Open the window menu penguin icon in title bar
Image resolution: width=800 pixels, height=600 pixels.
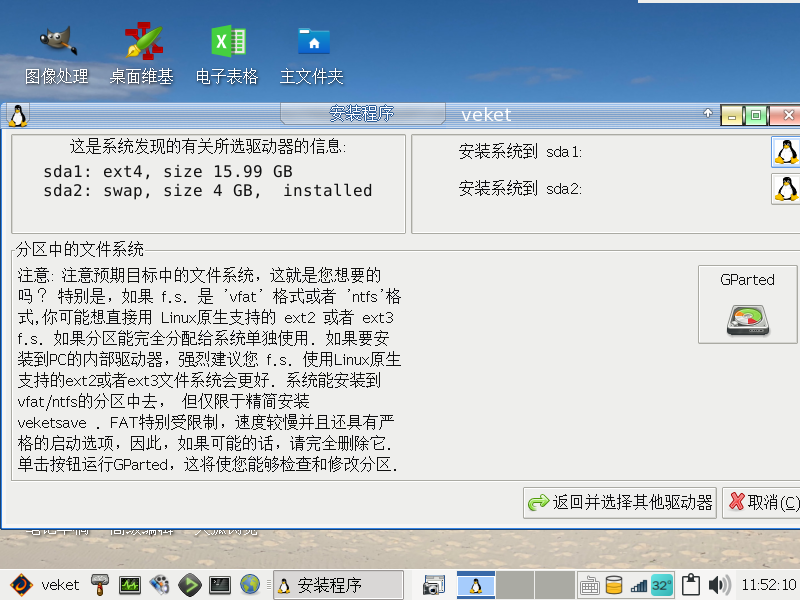tap(18, 115)
